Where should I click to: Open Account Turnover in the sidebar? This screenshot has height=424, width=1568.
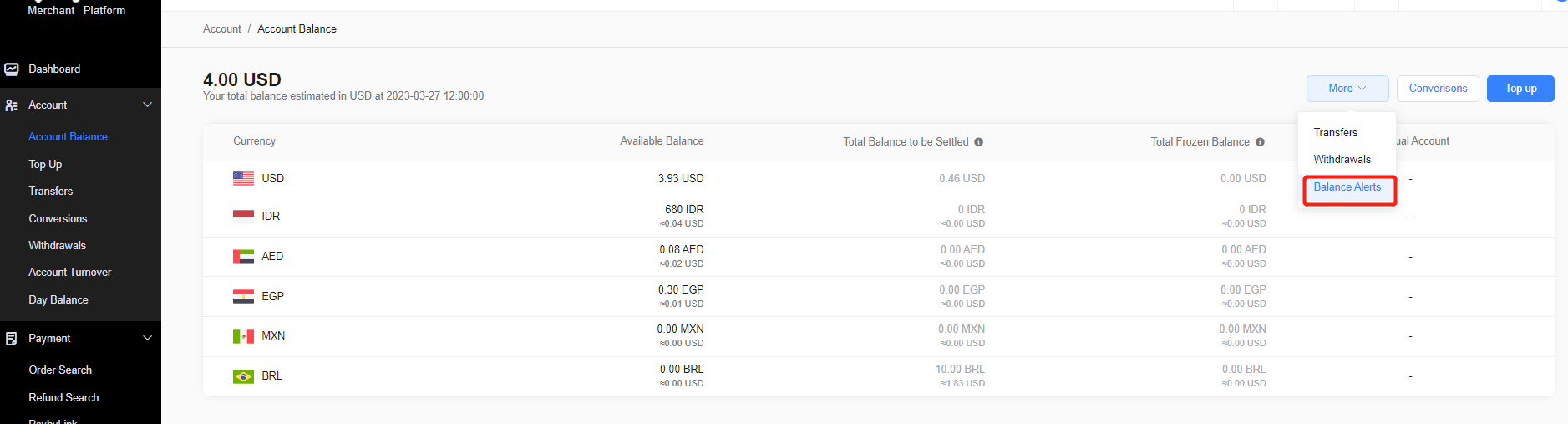click(69, 273)
